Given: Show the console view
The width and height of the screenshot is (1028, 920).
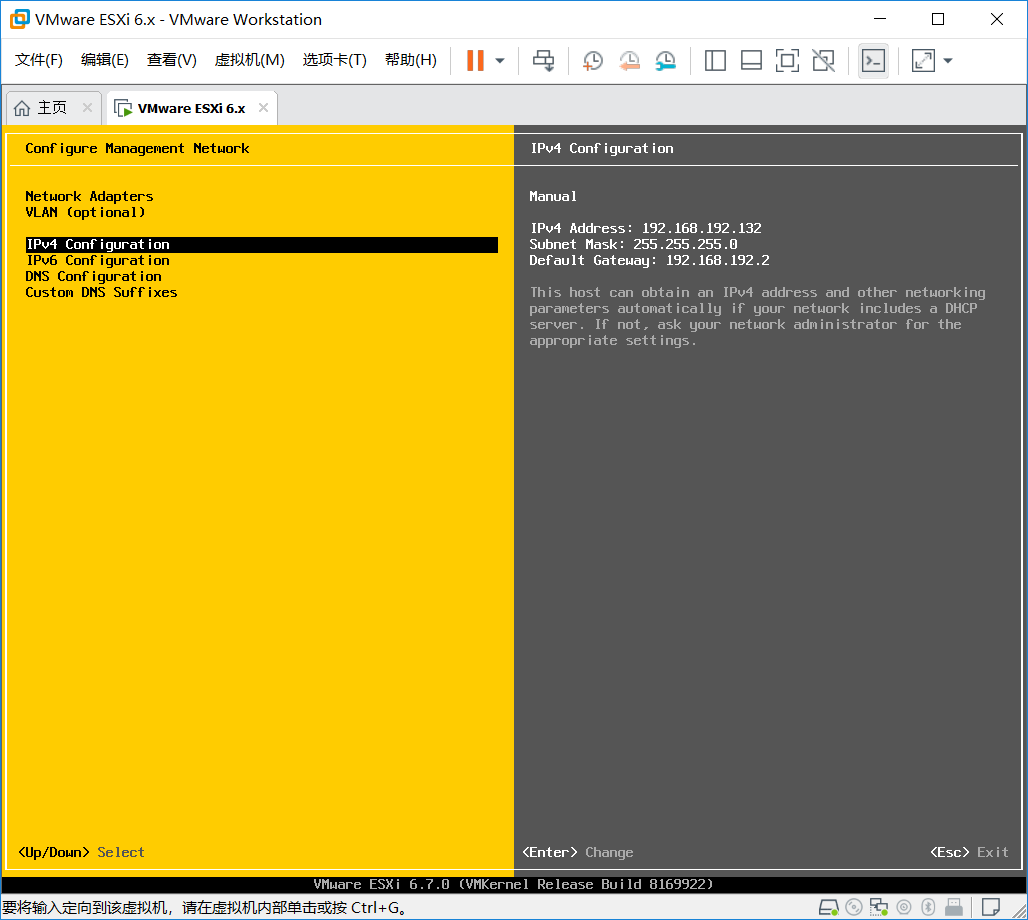Looking at the screenshot, I should pos(873,61).
